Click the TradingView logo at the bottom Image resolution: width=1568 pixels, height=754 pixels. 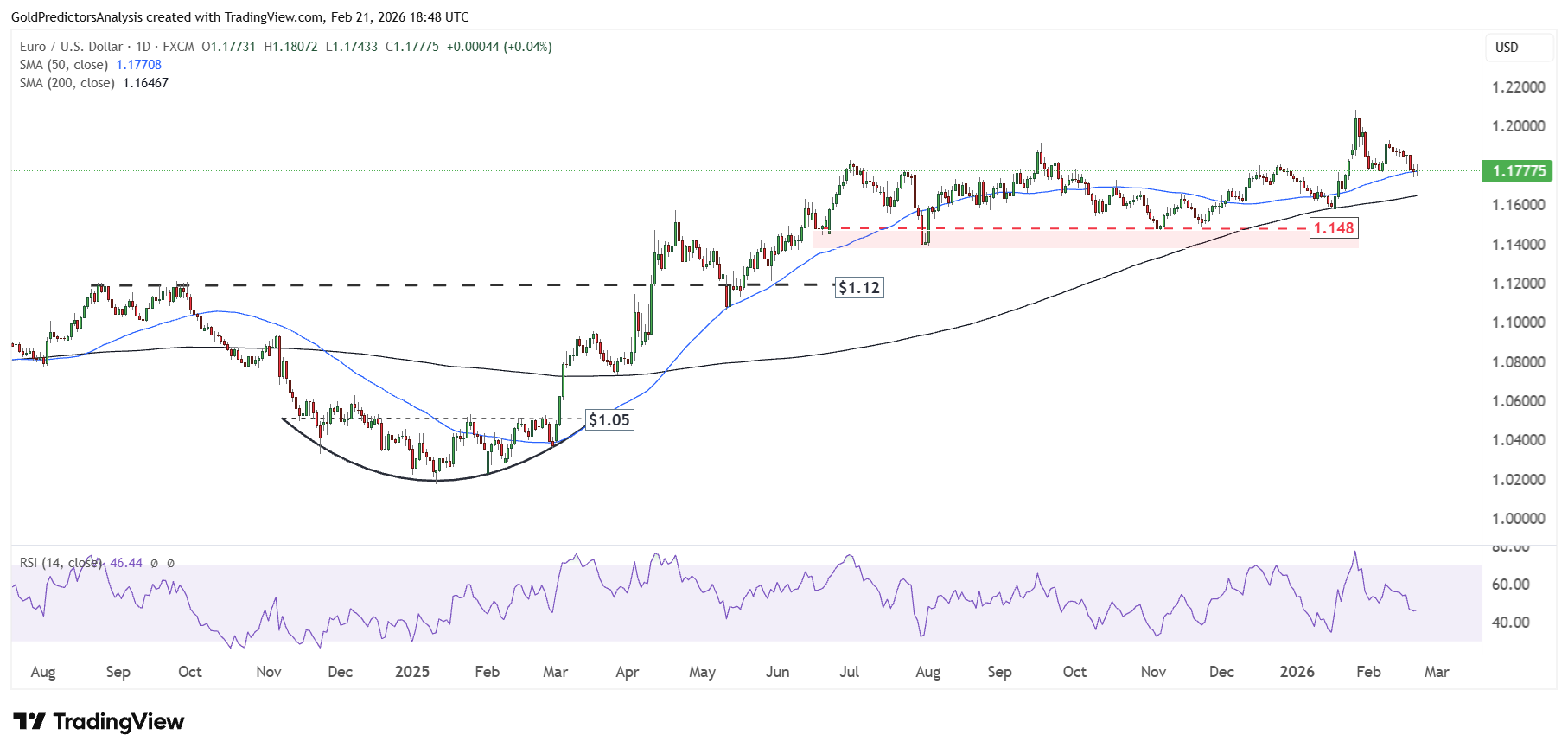point(99,721)
